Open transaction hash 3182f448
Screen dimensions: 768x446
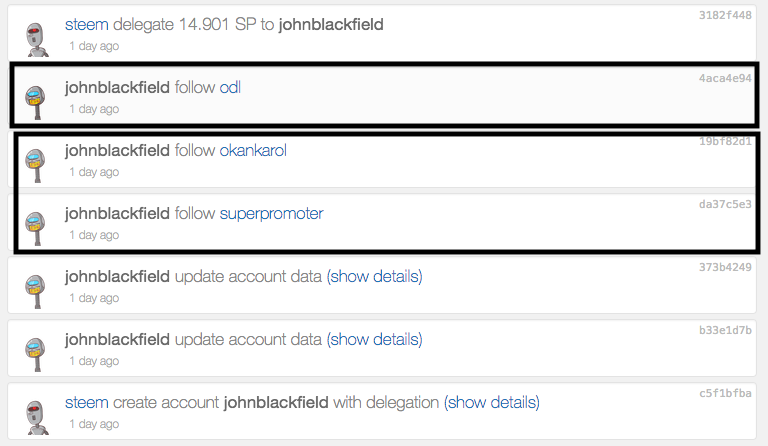(x=725, y=15)
